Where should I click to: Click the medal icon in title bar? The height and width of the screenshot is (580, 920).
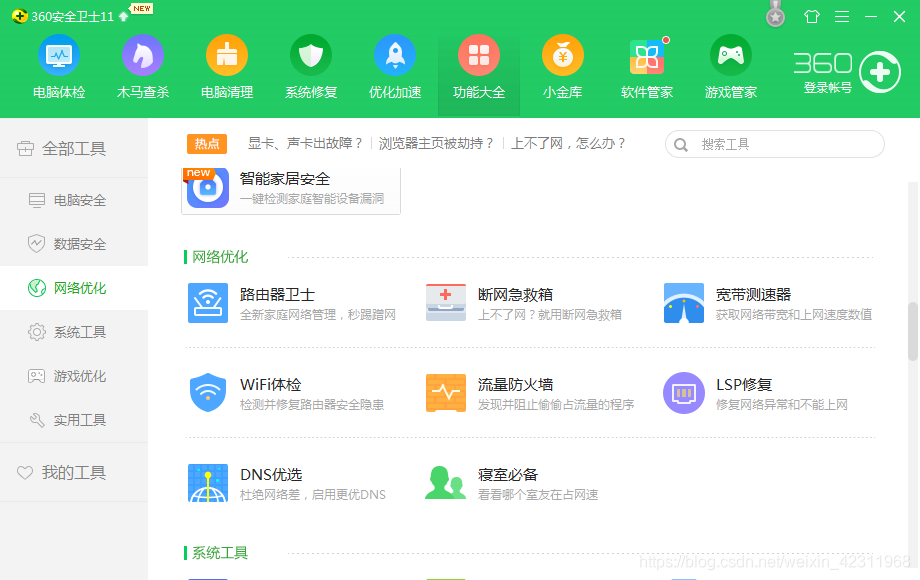tap(776, 14)
